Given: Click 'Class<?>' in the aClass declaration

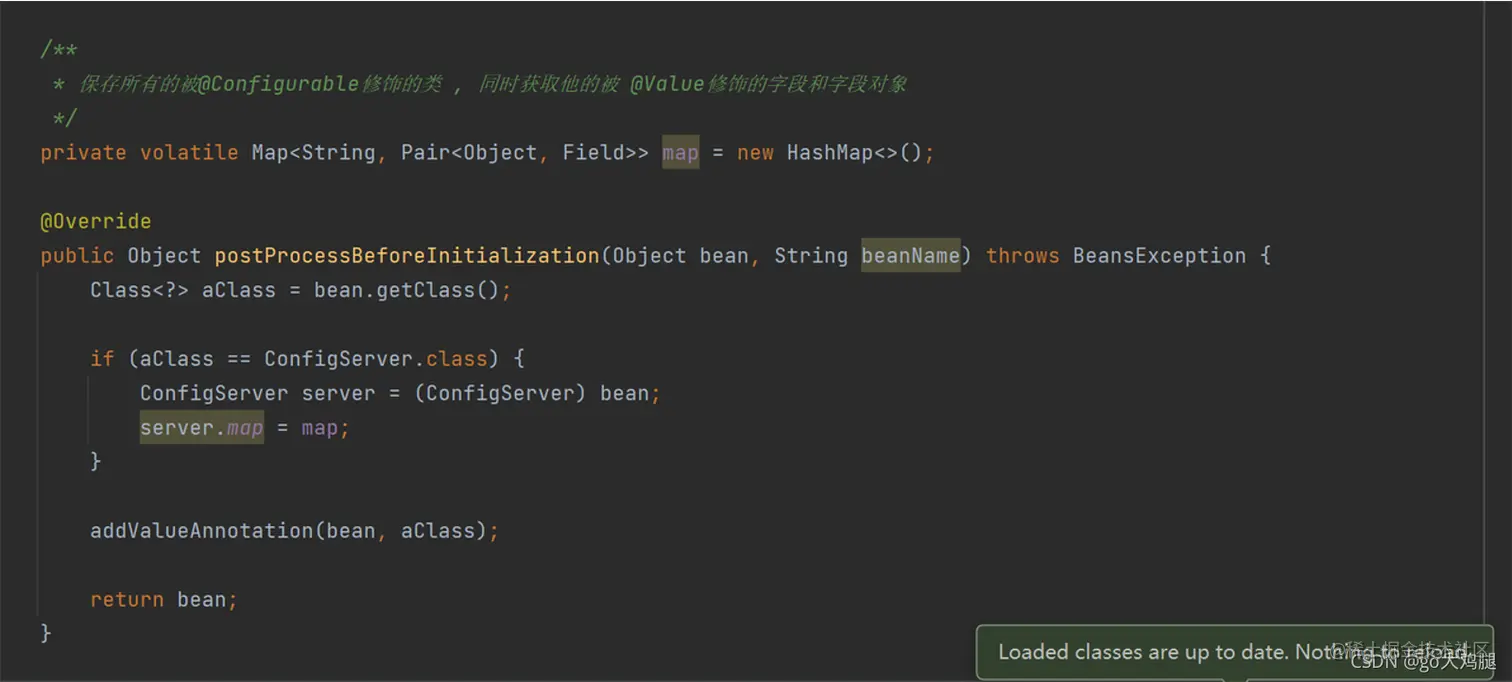Looking at the screenshot, I should [139, 290].
